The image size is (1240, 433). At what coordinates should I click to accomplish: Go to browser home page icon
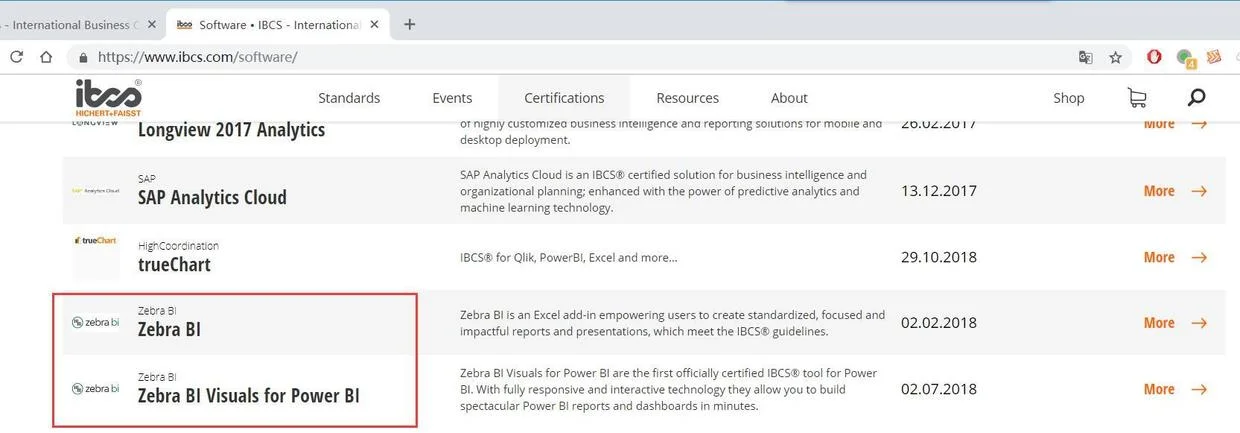tap(46, 57)
